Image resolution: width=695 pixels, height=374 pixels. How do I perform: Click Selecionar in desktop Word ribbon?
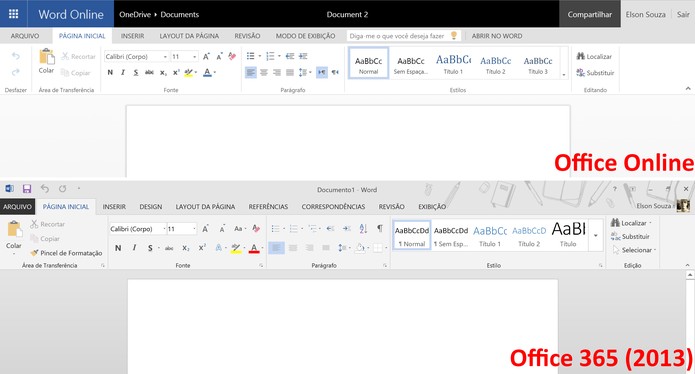pos(634,250)
